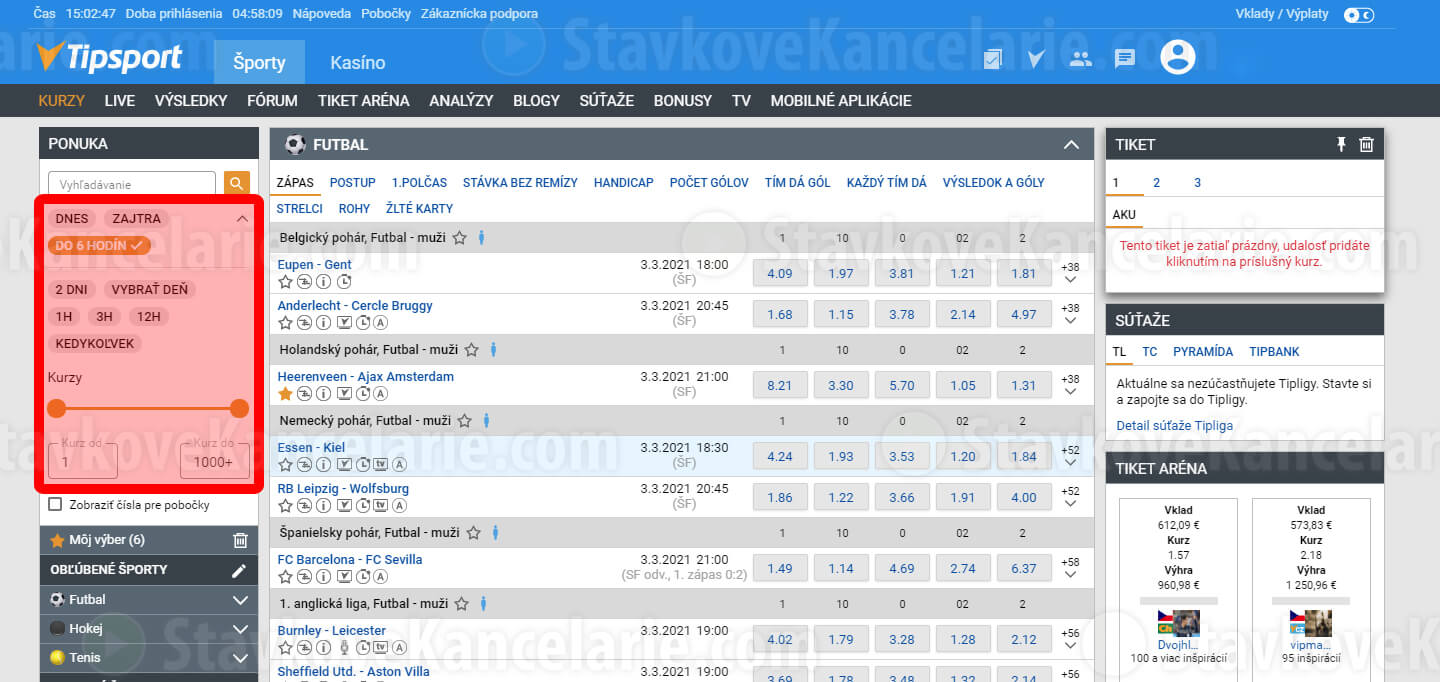Click the TV icon for Essen - Kiel
This screenshot has height=682, width=1440.
[381, 465]
